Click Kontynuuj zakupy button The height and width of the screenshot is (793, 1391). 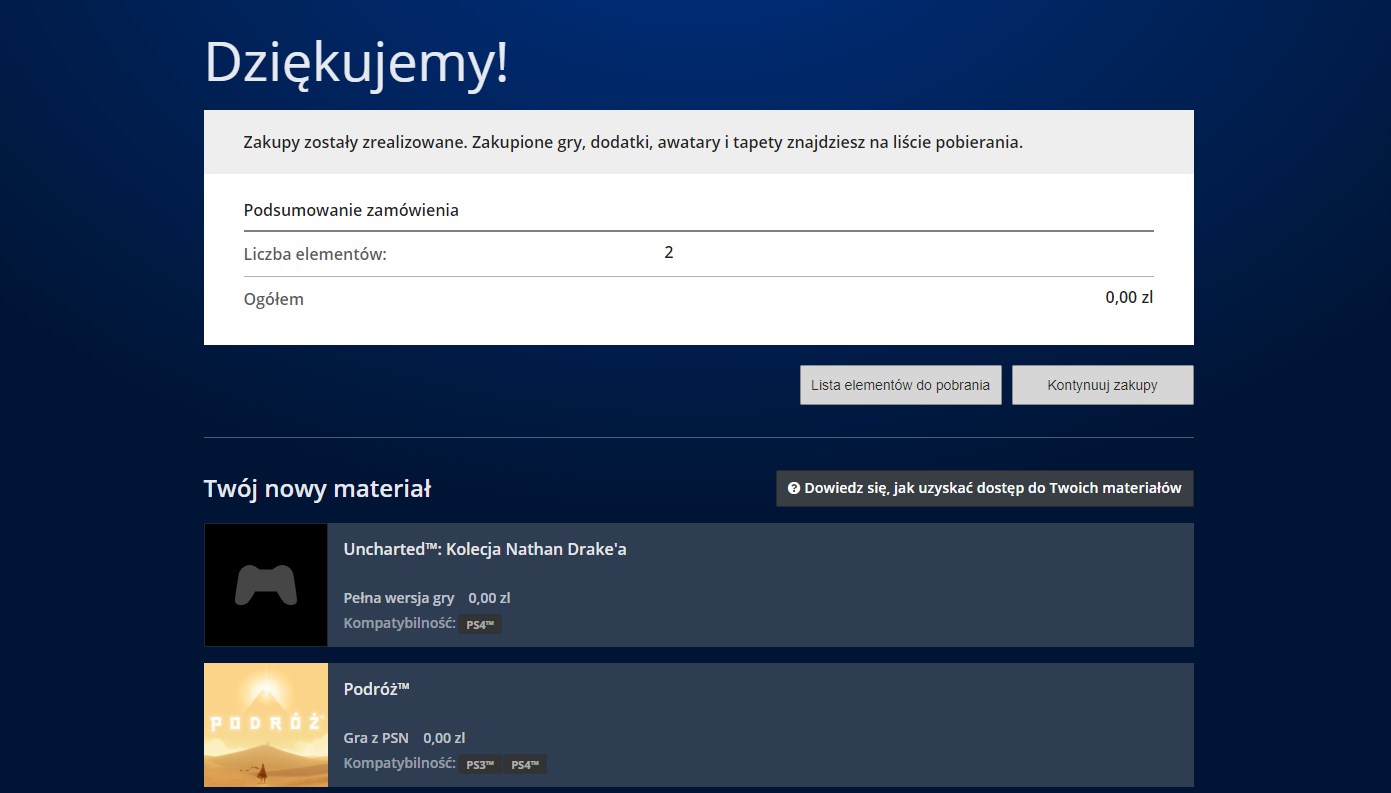coord(1102,385)
